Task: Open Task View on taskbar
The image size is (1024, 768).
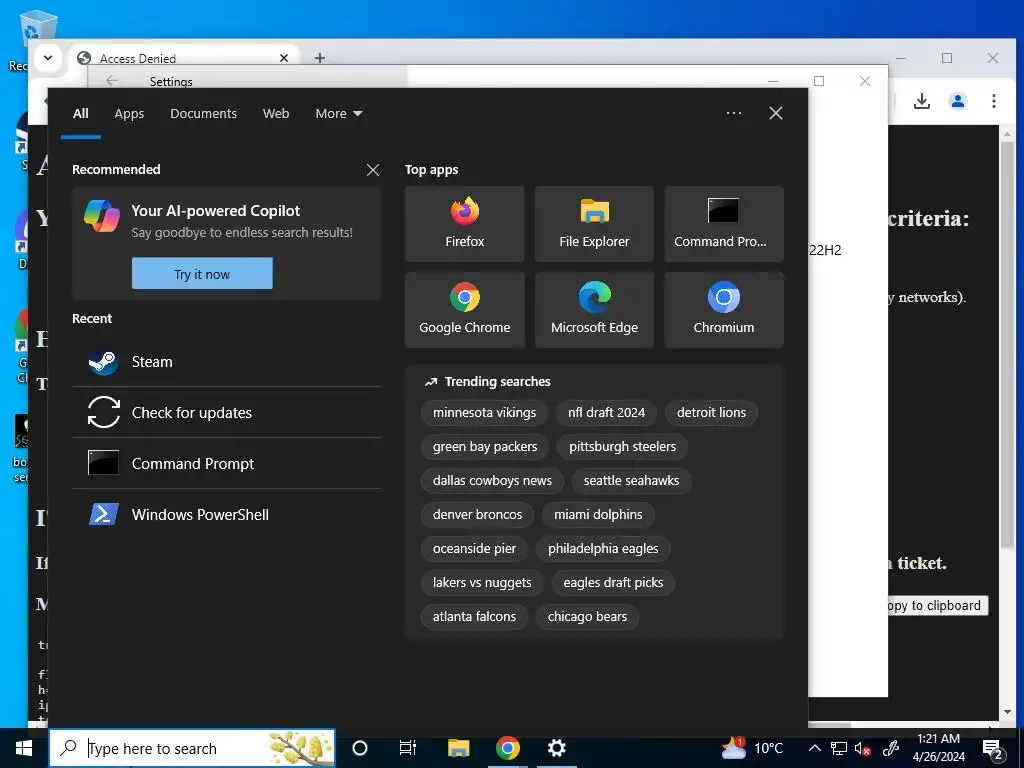Action: click(x=408, y=748)
